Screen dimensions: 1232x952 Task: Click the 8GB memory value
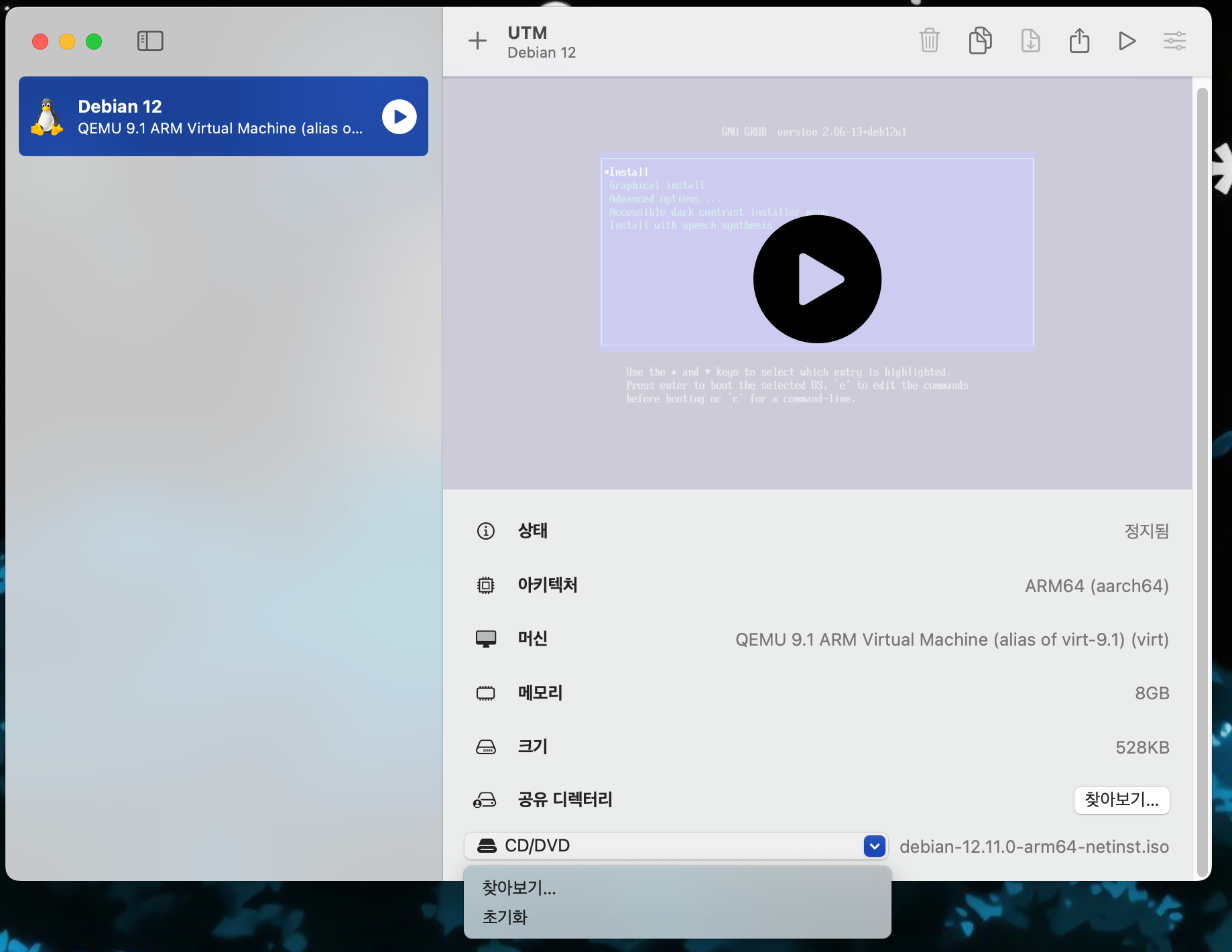1152,693
